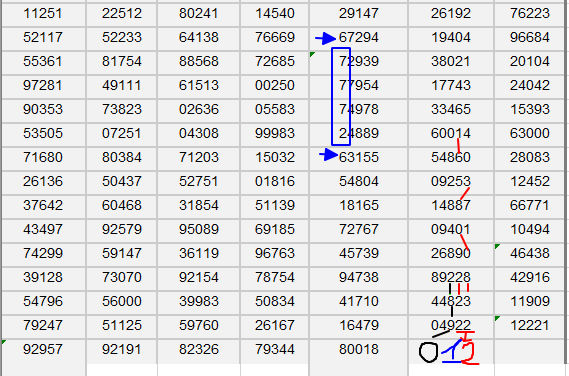This screenshot has height=376, width=569.
Task: Select cell 39128
Action: point(44,278)
